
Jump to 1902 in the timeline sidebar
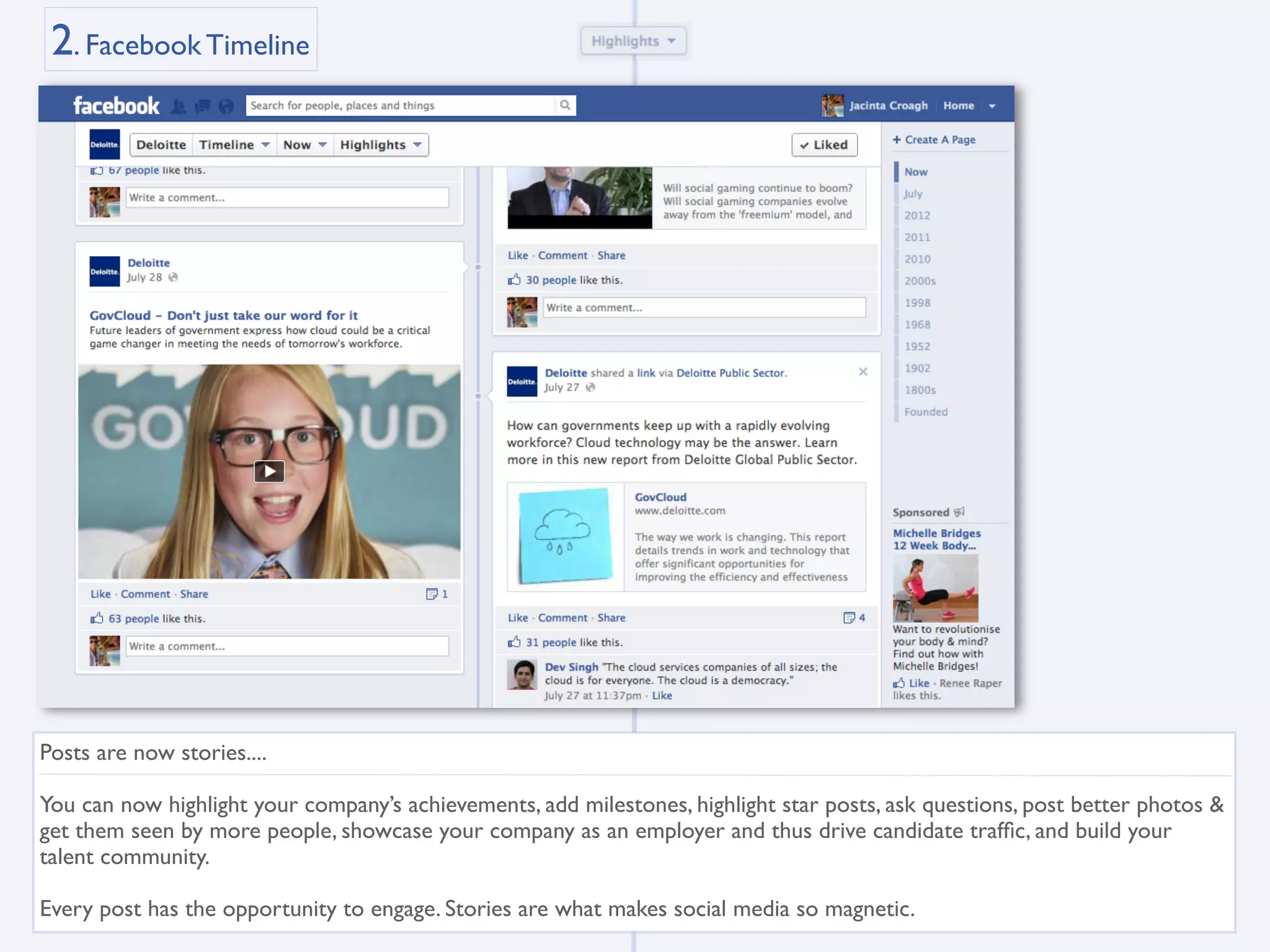point(917,368)
